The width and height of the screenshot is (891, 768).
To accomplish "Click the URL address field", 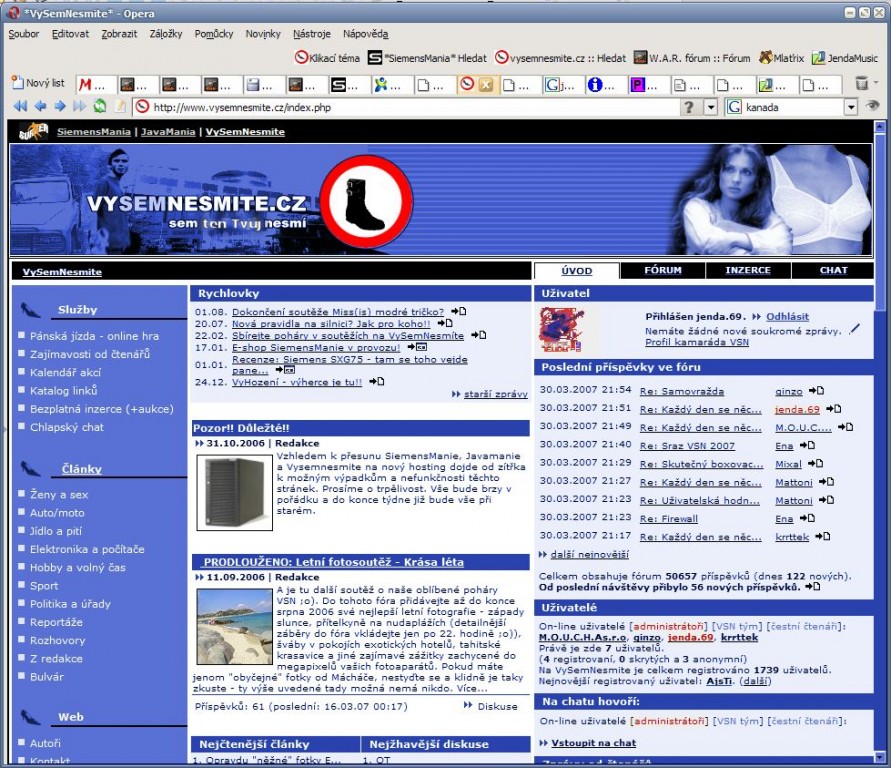I will coord(406,107).
